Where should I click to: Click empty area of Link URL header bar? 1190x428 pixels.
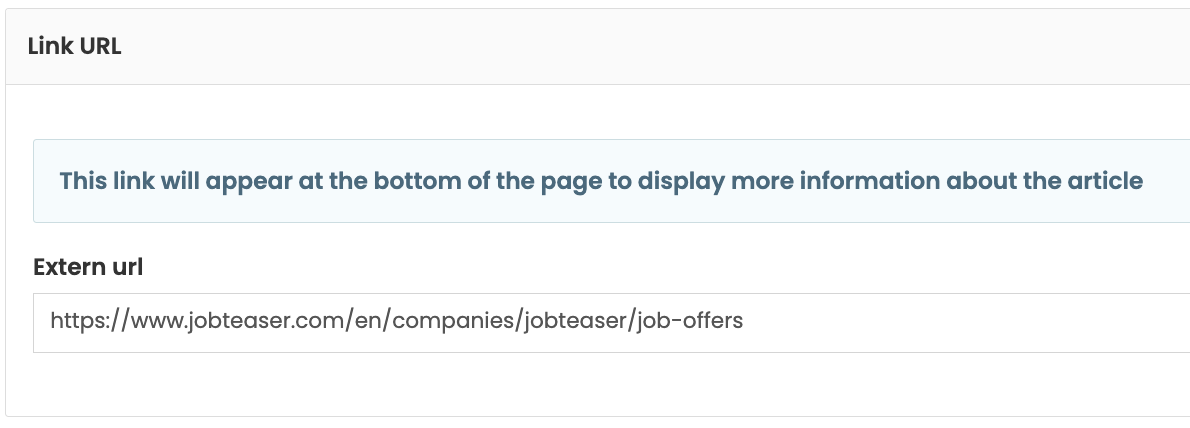click(650, 47)
